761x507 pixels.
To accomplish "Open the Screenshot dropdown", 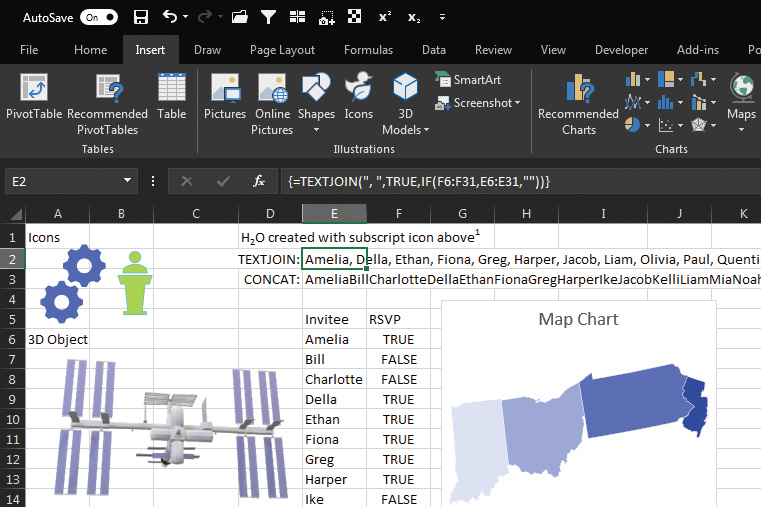I will coord(478,103).
